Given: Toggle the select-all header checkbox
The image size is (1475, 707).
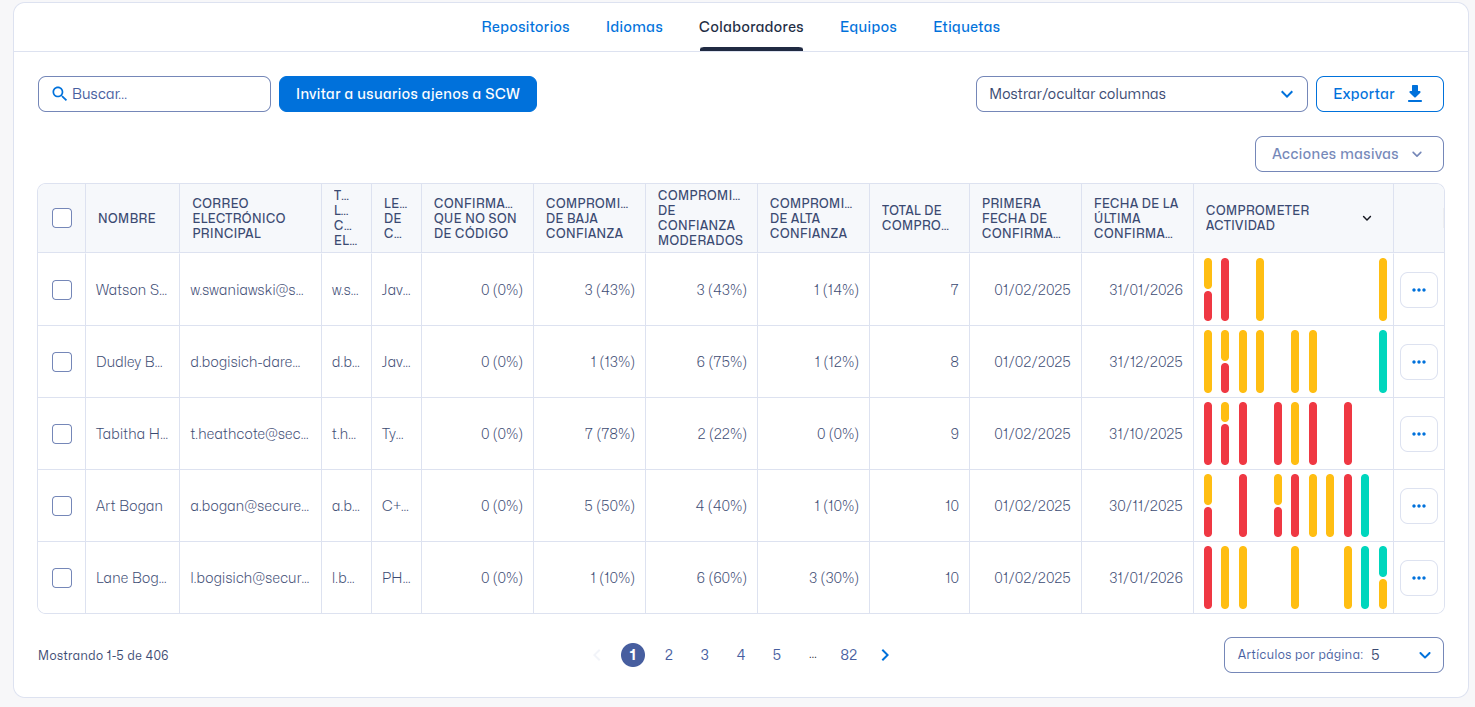Looking at the screenshot, I should [62, 218].
